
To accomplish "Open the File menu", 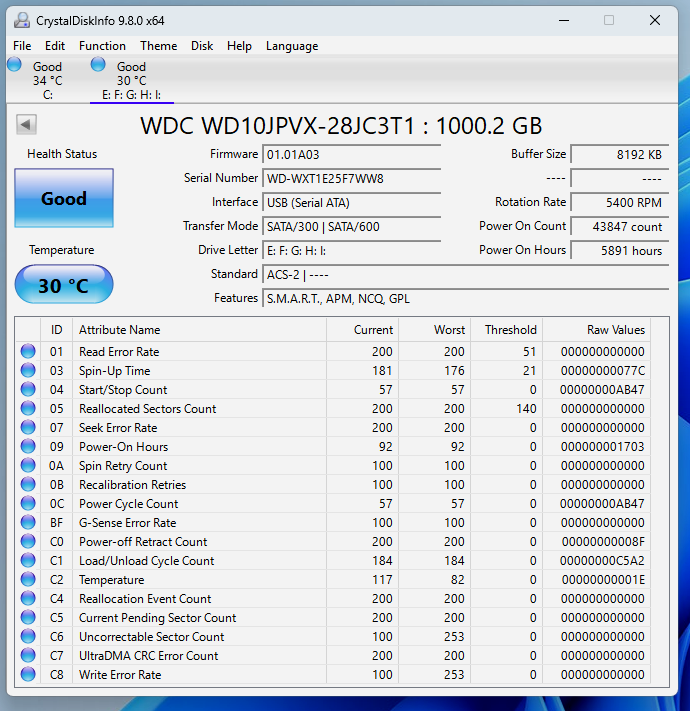I will (22, 46).
